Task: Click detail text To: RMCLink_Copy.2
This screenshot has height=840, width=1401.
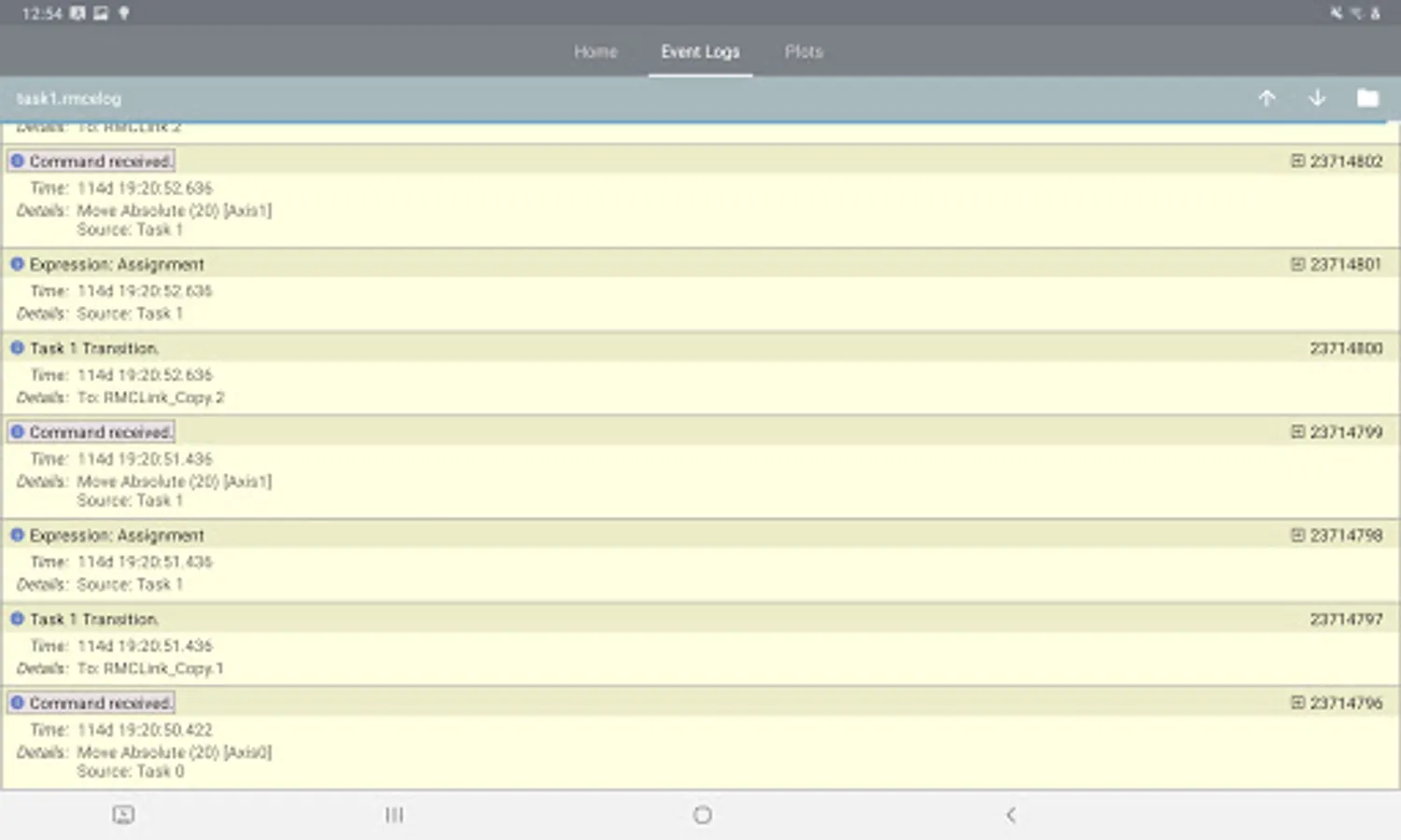Action: (151, 398)
